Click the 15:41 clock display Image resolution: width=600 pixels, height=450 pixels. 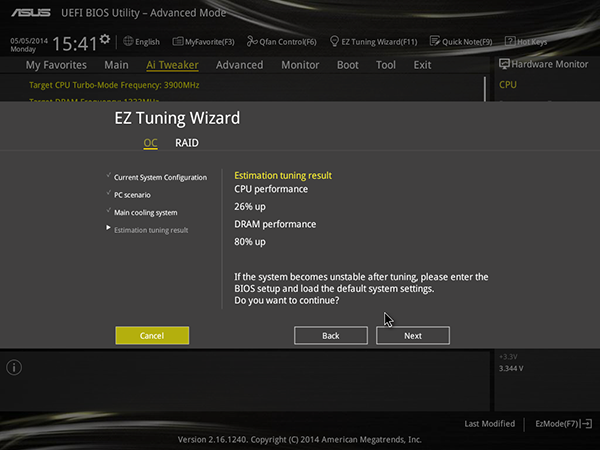[x=75, y=44]
